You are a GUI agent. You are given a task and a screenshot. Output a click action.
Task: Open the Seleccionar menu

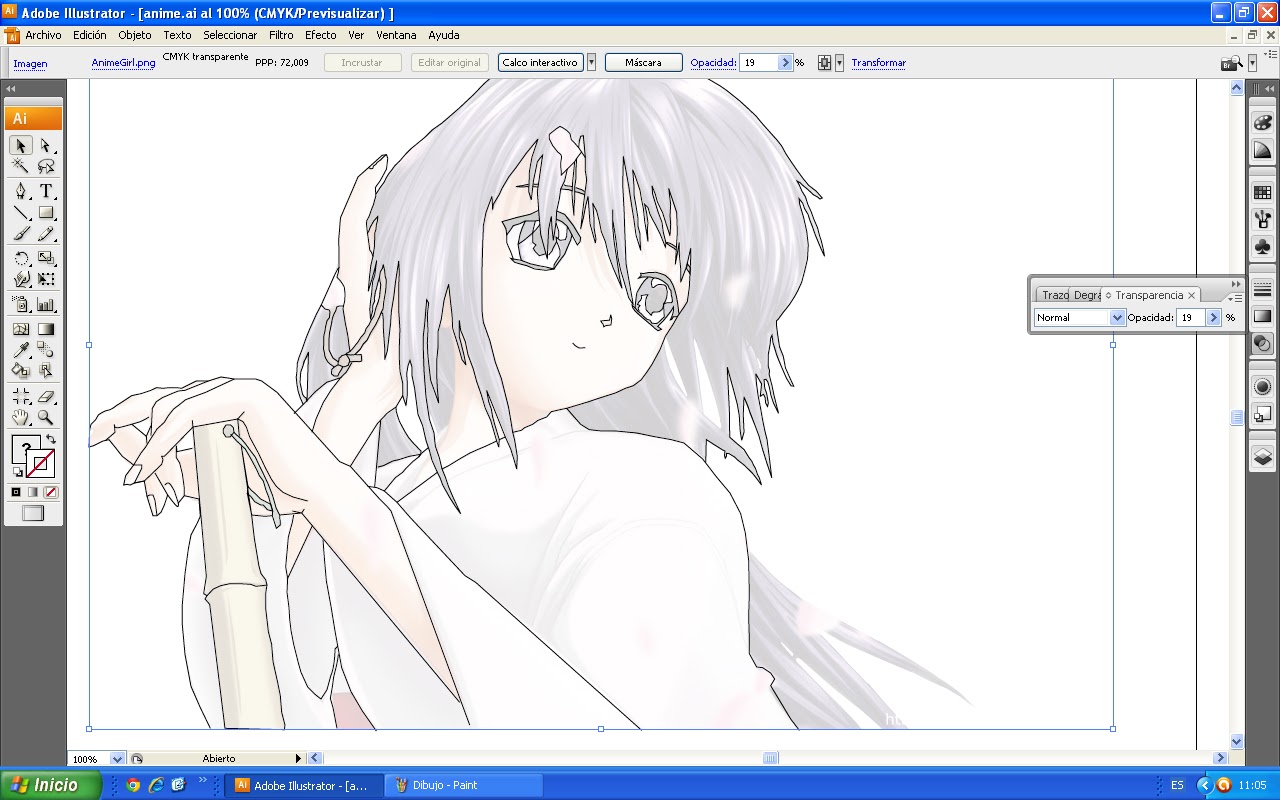[x=230, y=35]
